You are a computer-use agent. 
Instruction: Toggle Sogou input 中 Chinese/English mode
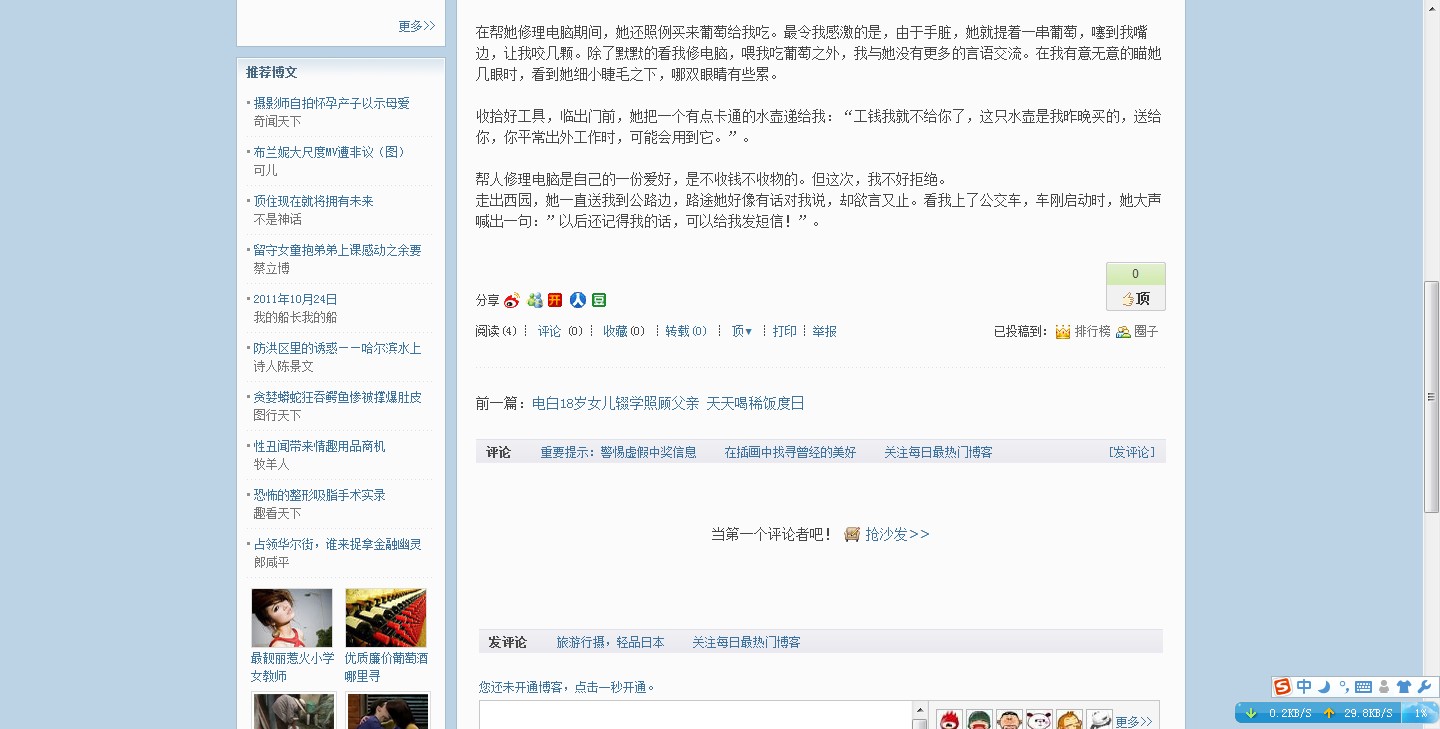tap(1304, 687)
